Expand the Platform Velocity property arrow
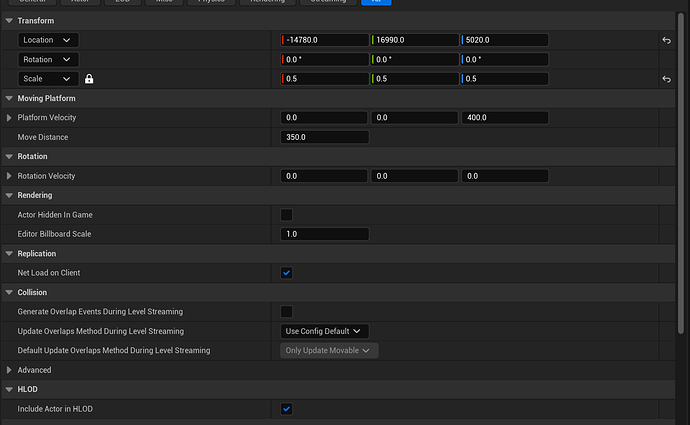The width and height of the screenshot is (690, 425). click(x=10, y=118)
